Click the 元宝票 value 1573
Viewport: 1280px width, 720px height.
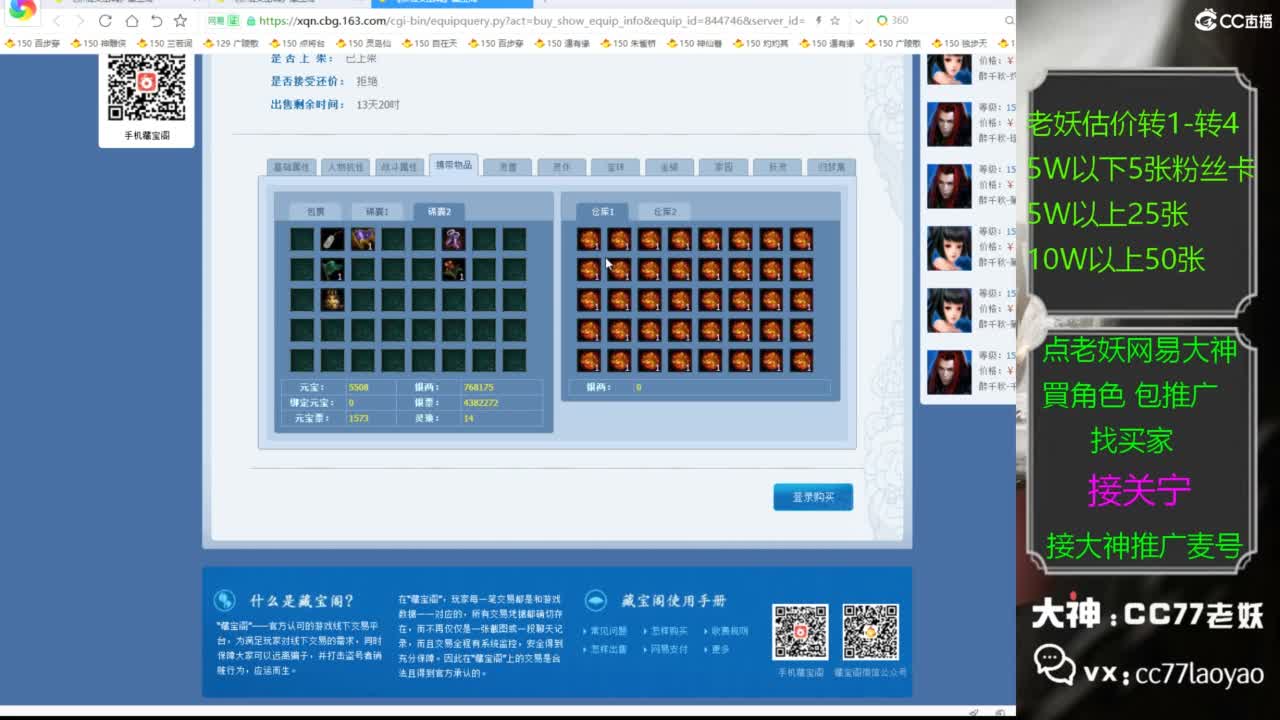point(358,418)
